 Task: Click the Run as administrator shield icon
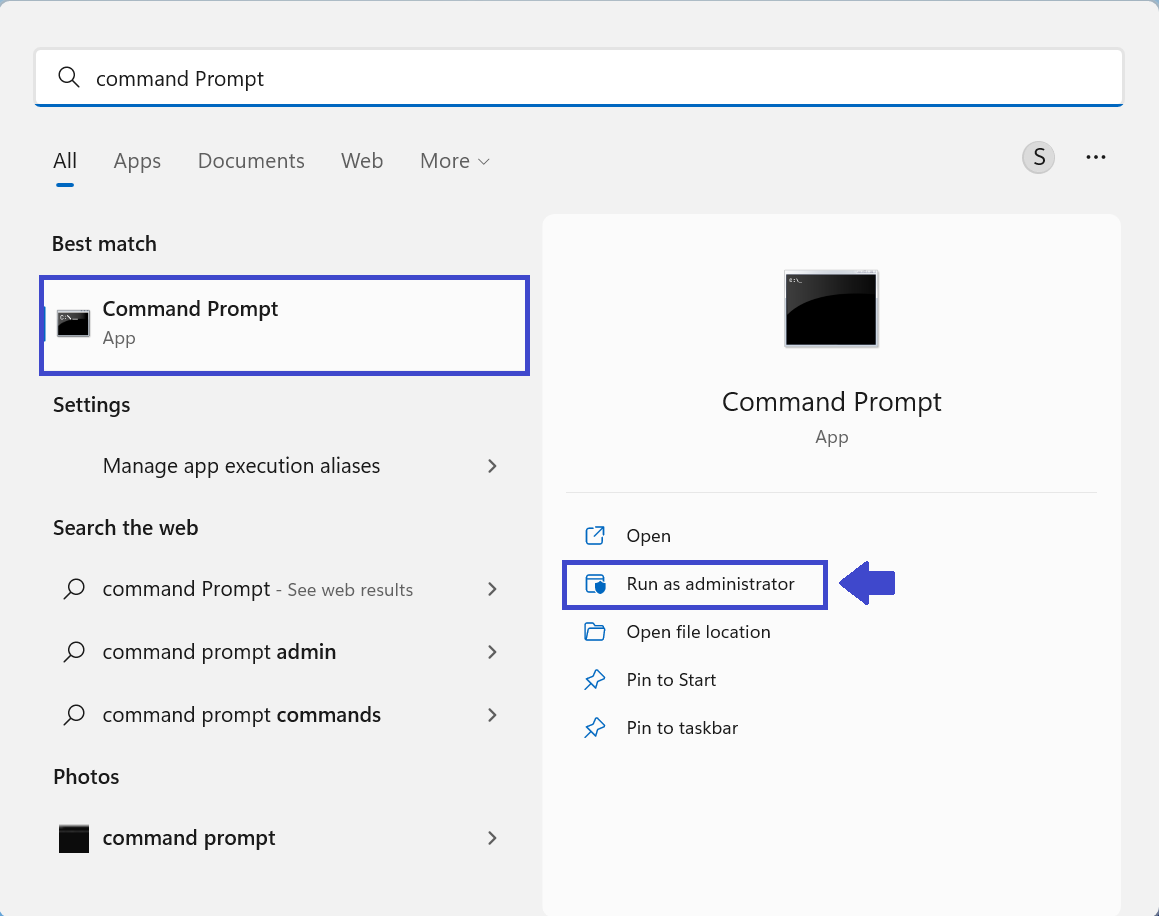tap(595, 584)
